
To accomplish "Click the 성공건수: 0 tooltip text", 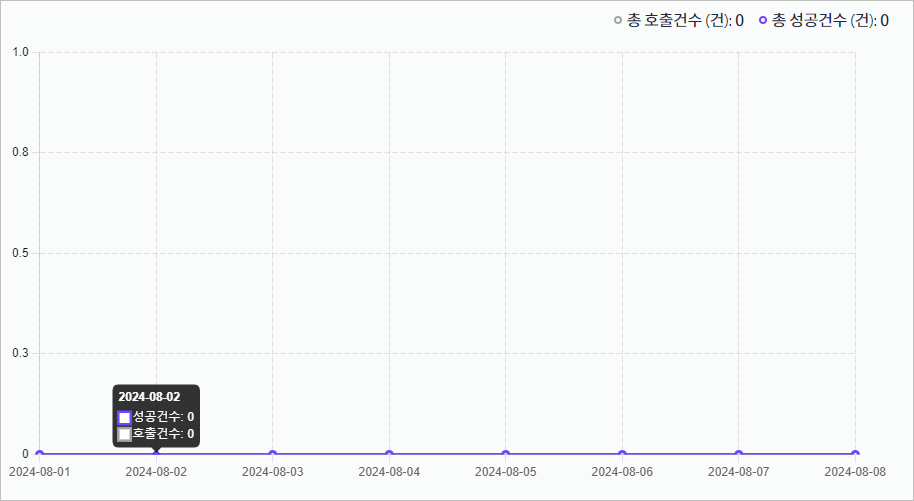I will click(x=163, y=416).
